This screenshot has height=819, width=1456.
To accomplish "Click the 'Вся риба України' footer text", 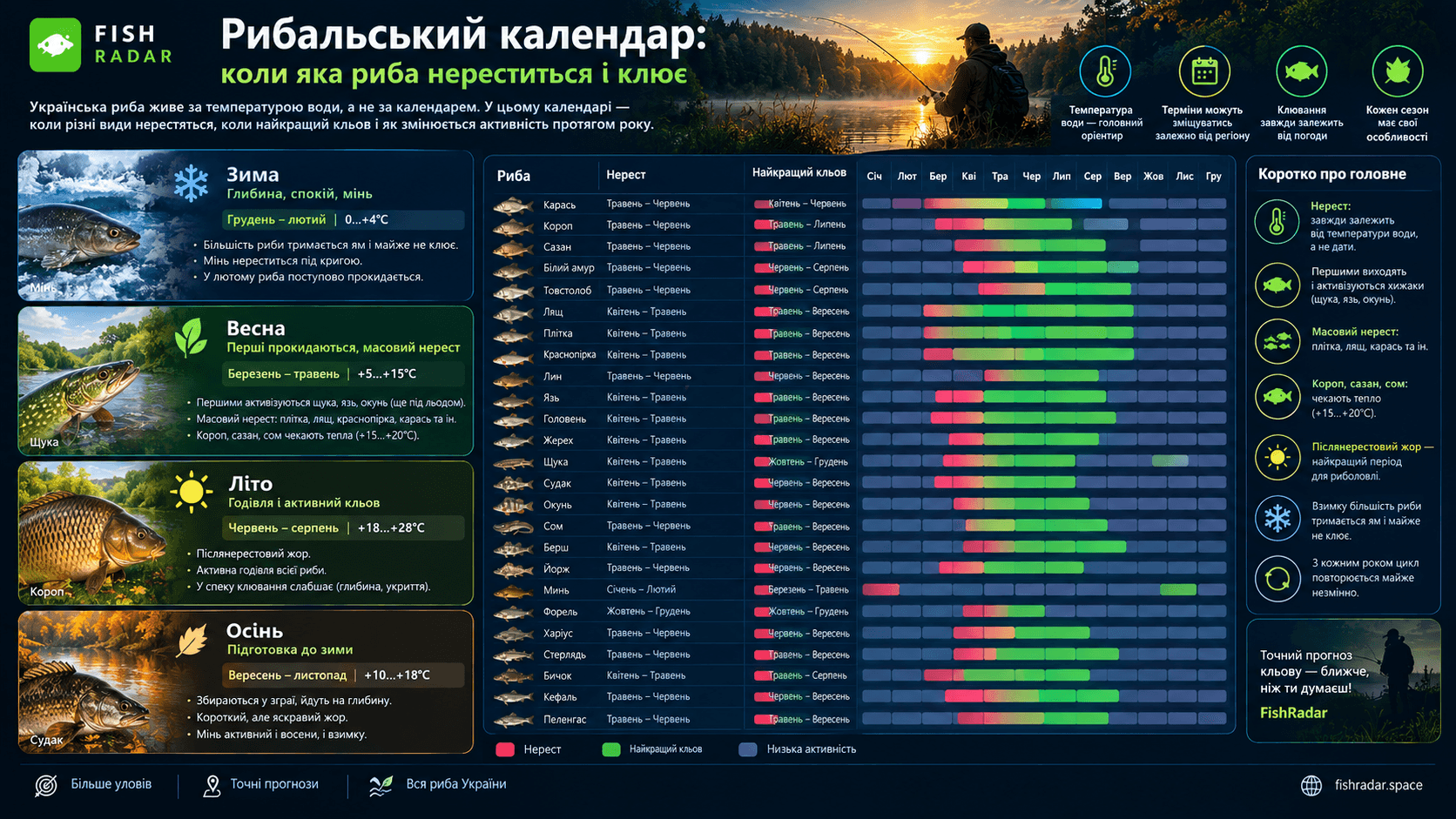I will click(x=456, y=784).
